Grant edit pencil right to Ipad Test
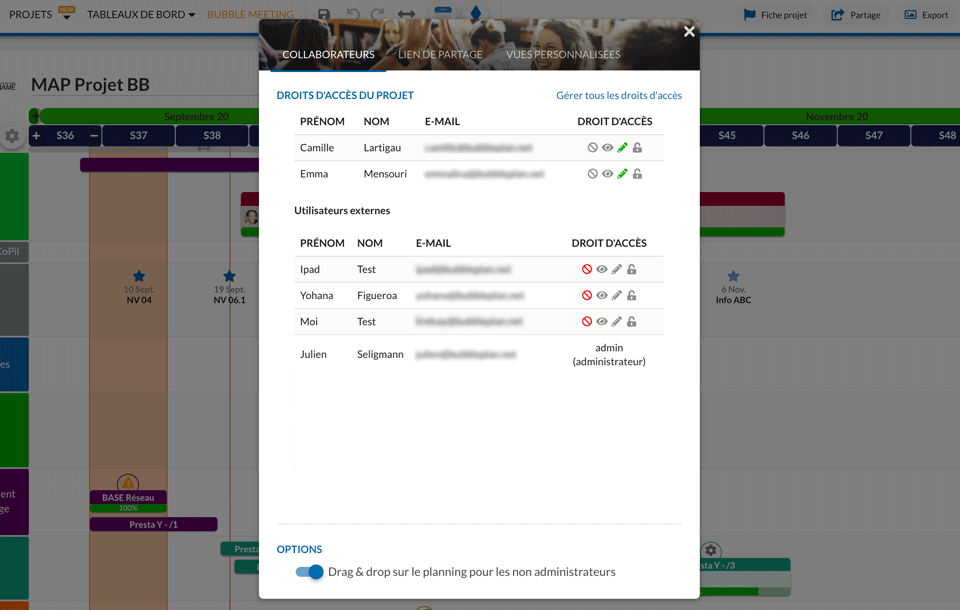 coord(617,269)
